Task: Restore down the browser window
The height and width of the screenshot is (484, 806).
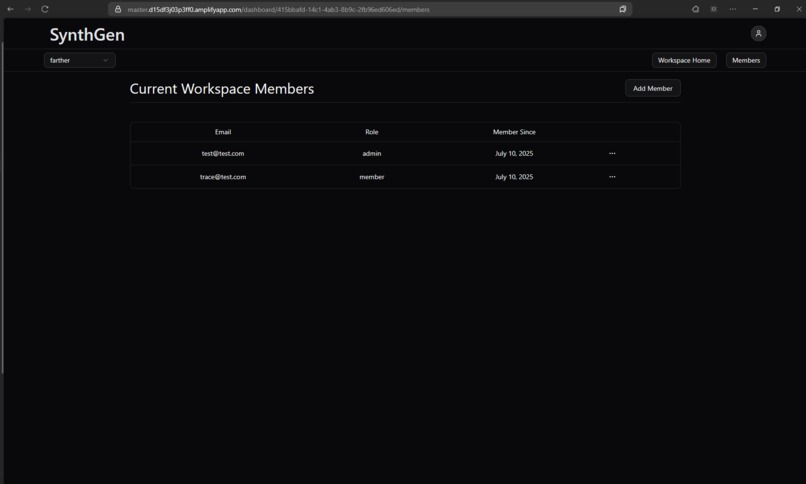Action: pyautogui.click(x=777, y=9)
